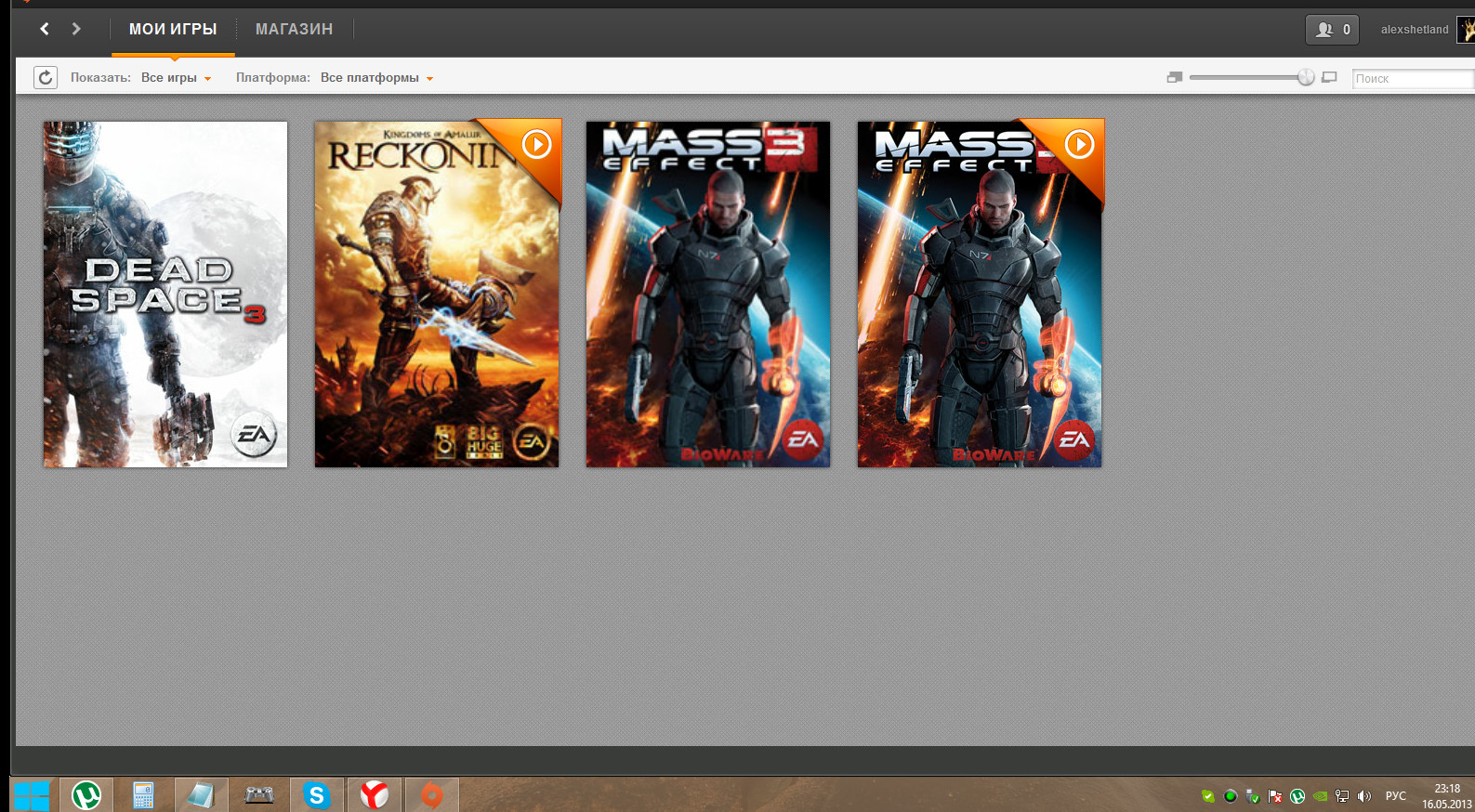The width and height of the screenshot is (1475, 812).
Task: Click the small-tiles icon left of the slider
Action: (x=1175, y=78)
